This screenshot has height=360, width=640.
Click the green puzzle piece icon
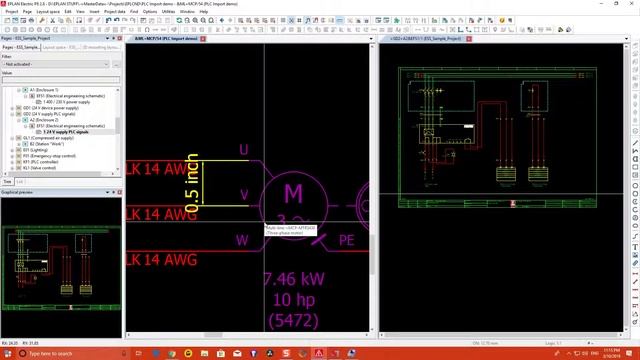[x=397, y=20]
